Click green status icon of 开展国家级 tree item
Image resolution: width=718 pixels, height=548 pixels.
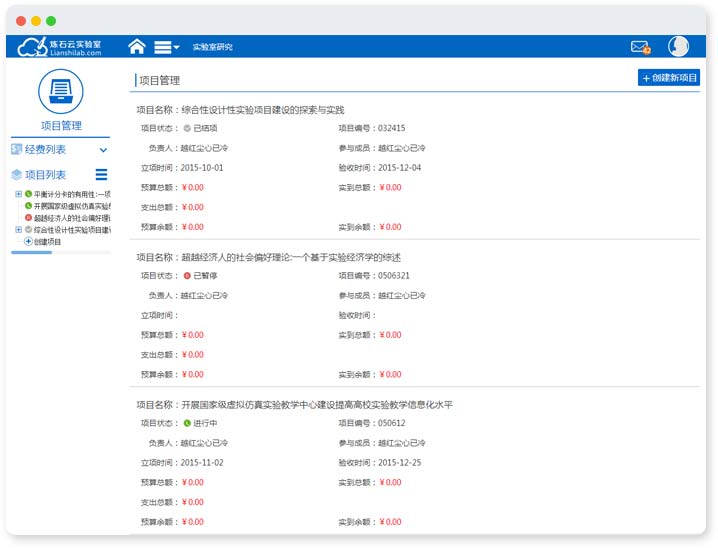point(28,206)
